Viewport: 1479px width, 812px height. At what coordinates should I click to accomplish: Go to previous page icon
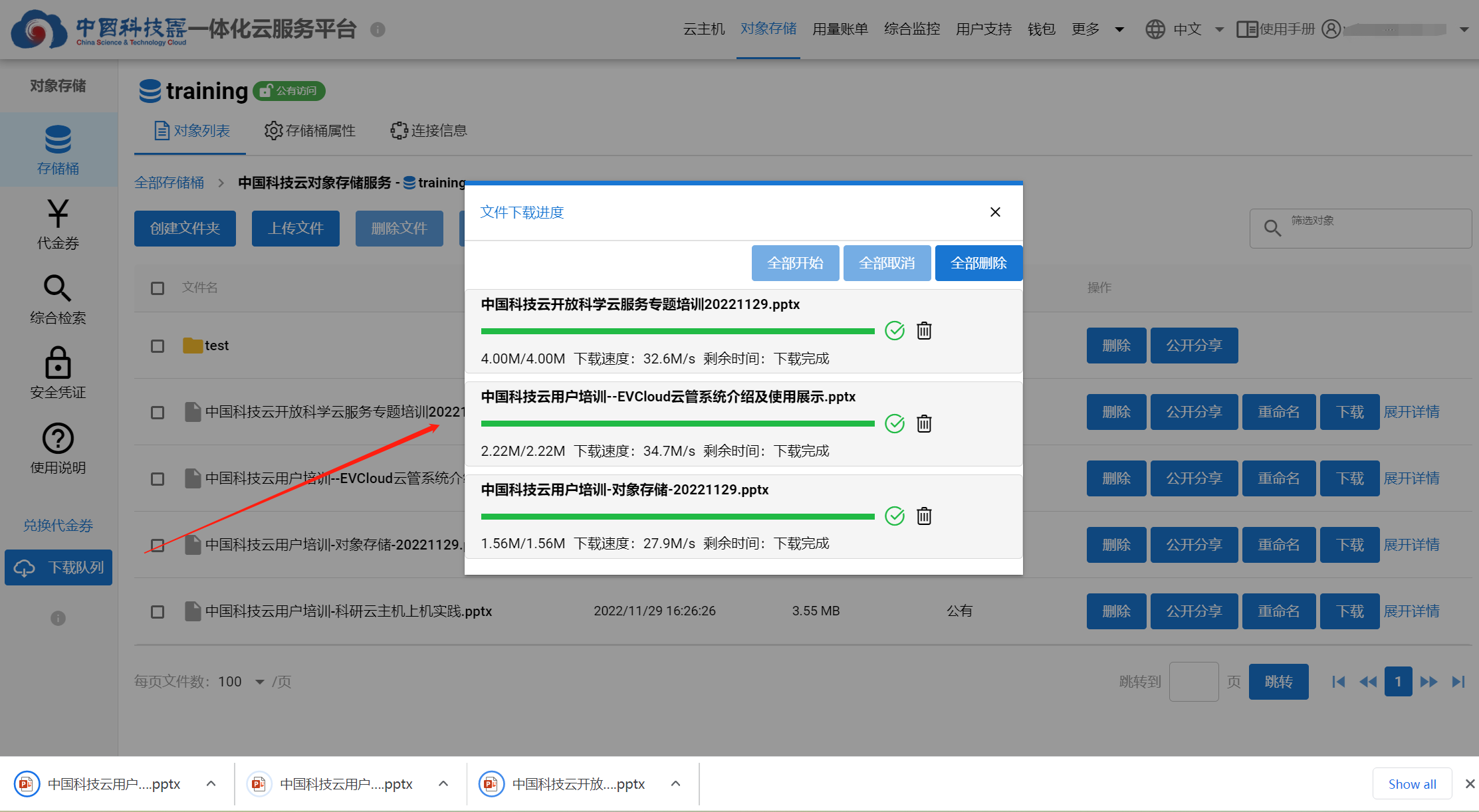(1368, 682)
